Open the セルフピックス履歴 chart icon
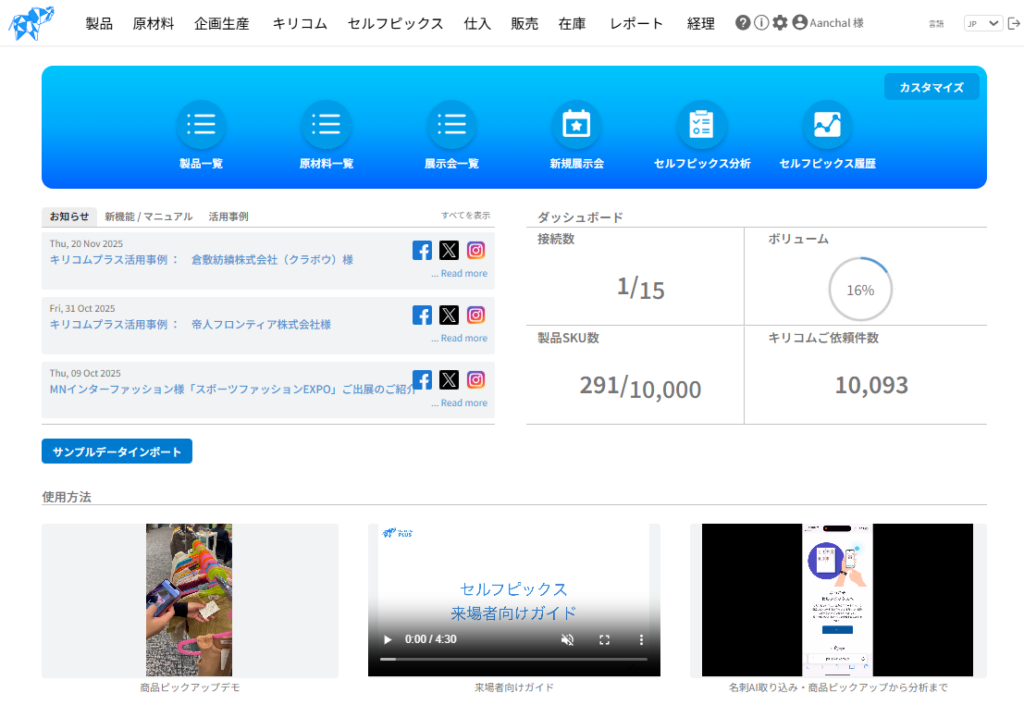The image size is (1024, 718). pyautogui.click(x=827, y=125)
